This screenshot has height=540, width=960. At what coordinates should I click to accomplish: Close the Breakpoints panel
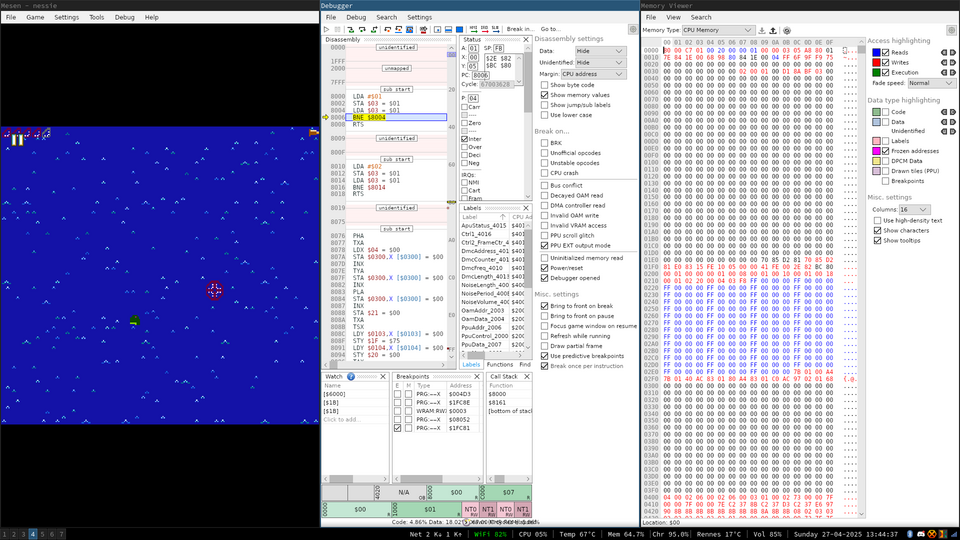click(477, 377)
